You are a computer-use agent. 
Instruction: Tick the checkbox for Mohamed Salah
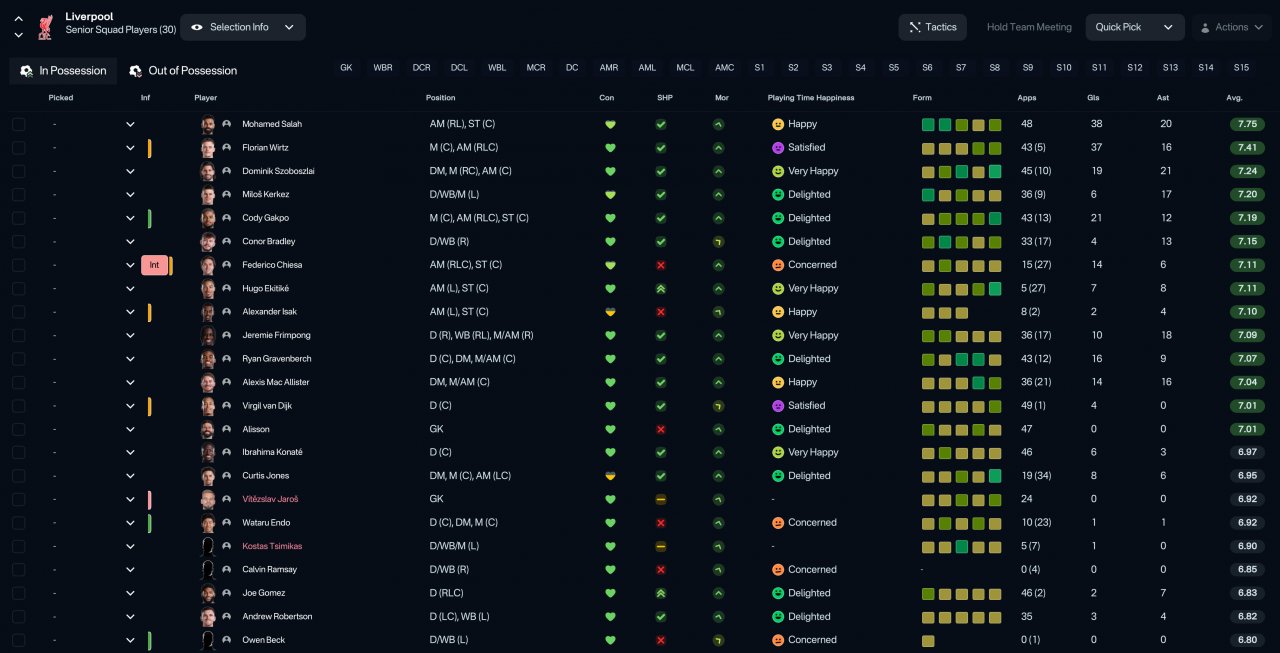18,124
